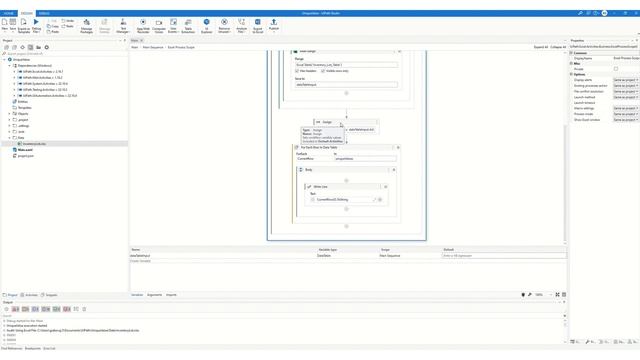Click Remove Unused ribbon button
This screenshot has width=640, height=360.
(224, 26)
